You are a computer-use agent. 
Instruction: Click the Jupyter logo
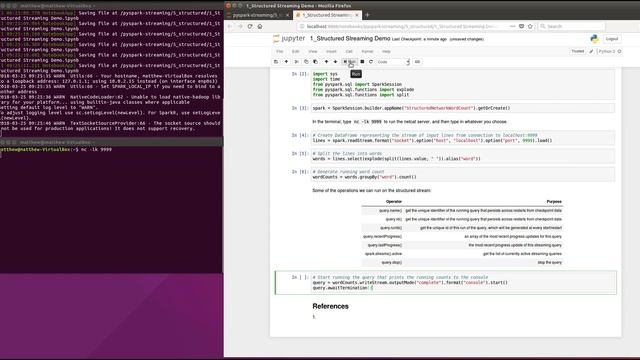pyautogui.click(x=289, y=38)
